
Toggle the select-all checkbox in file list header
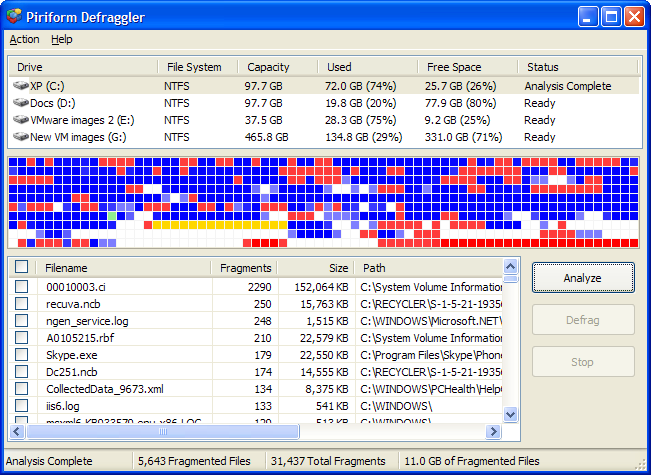tap(22, 268)
